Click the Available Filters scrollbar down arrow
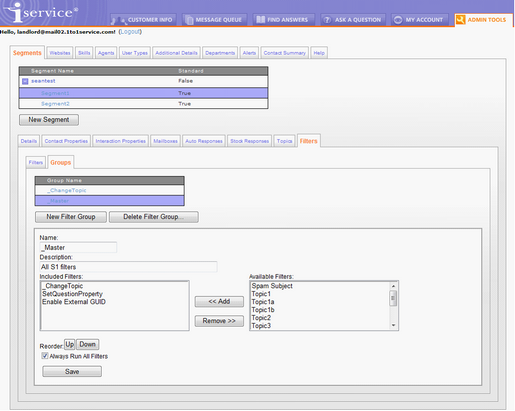 click(393, 325)
